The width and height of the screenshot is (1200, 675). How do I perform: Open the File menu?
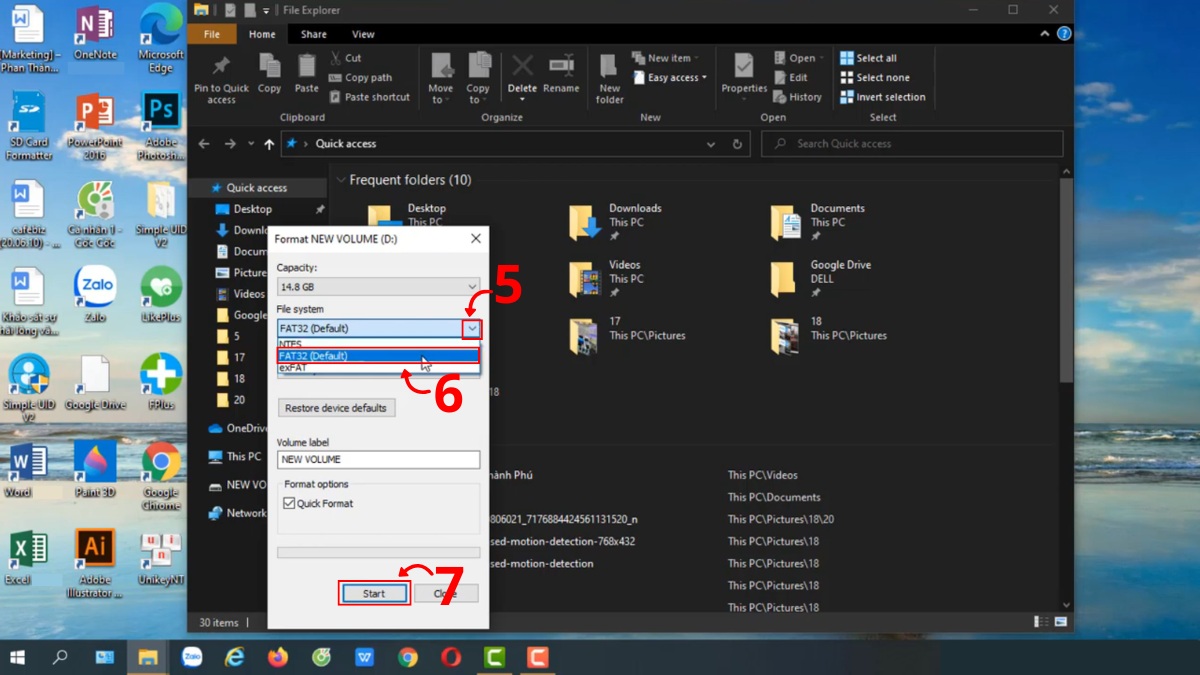coord(212,33)
